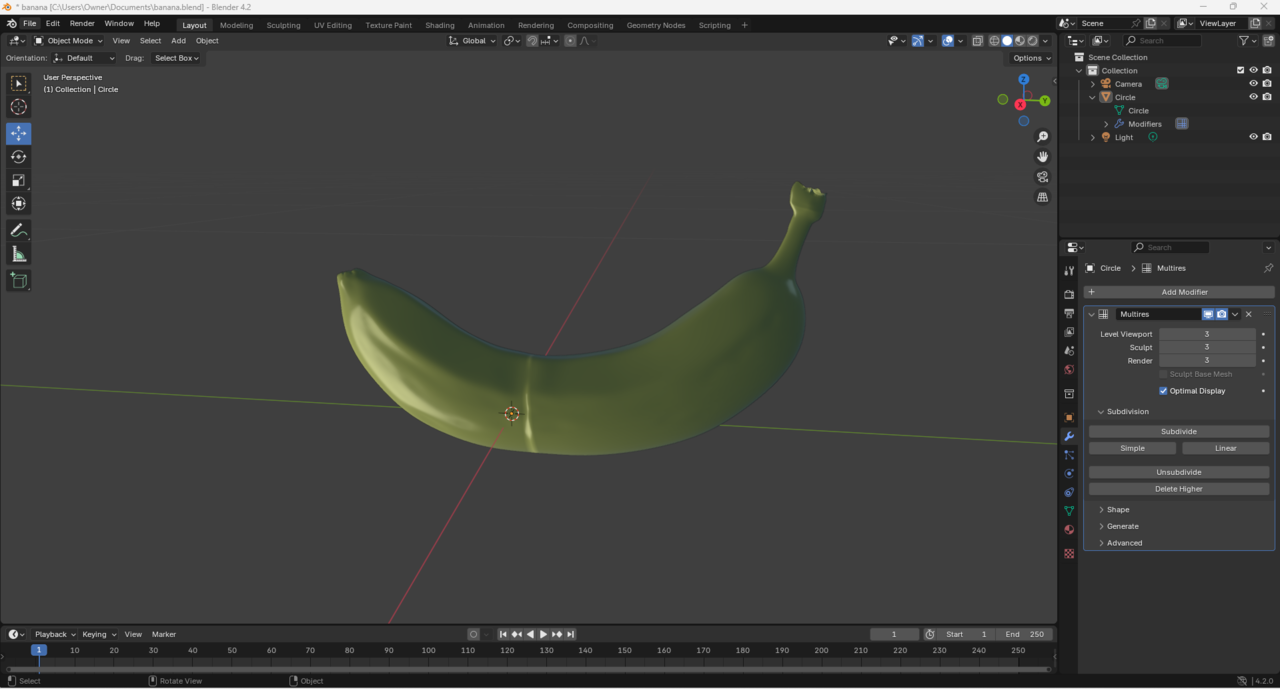The image size is (1280, 689).
Task: Select the Rotate tool in toolbar
Action: (18, 157)
